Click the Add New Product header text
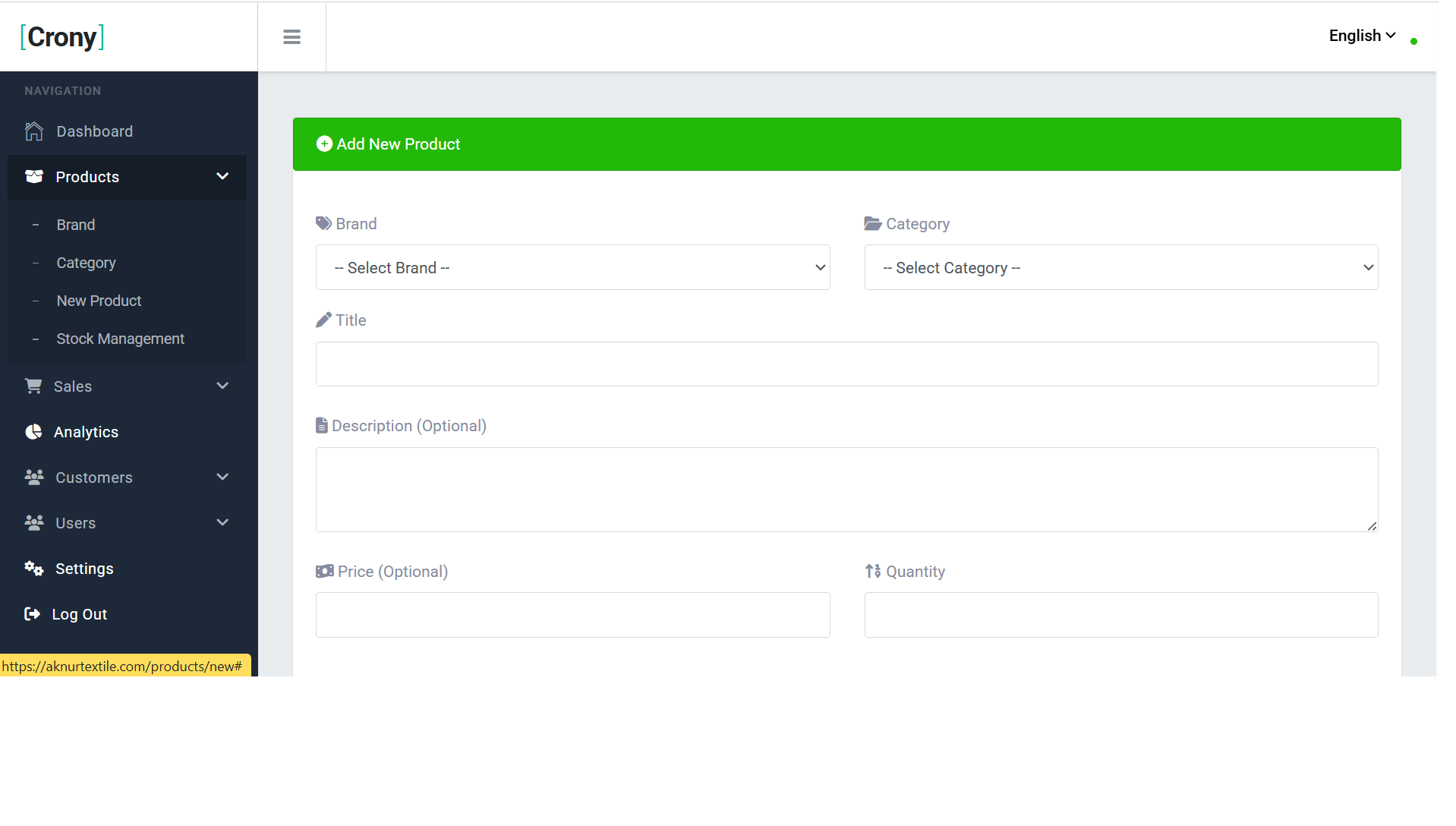Viewport: 1456px width, 826px height. 399,144
